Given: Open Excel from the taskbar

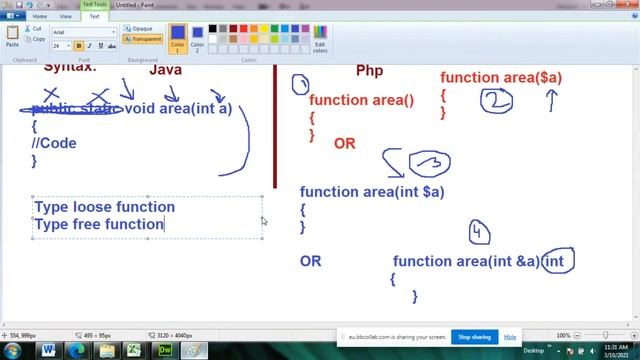Looking at the screenshot, I should (134, 350).
